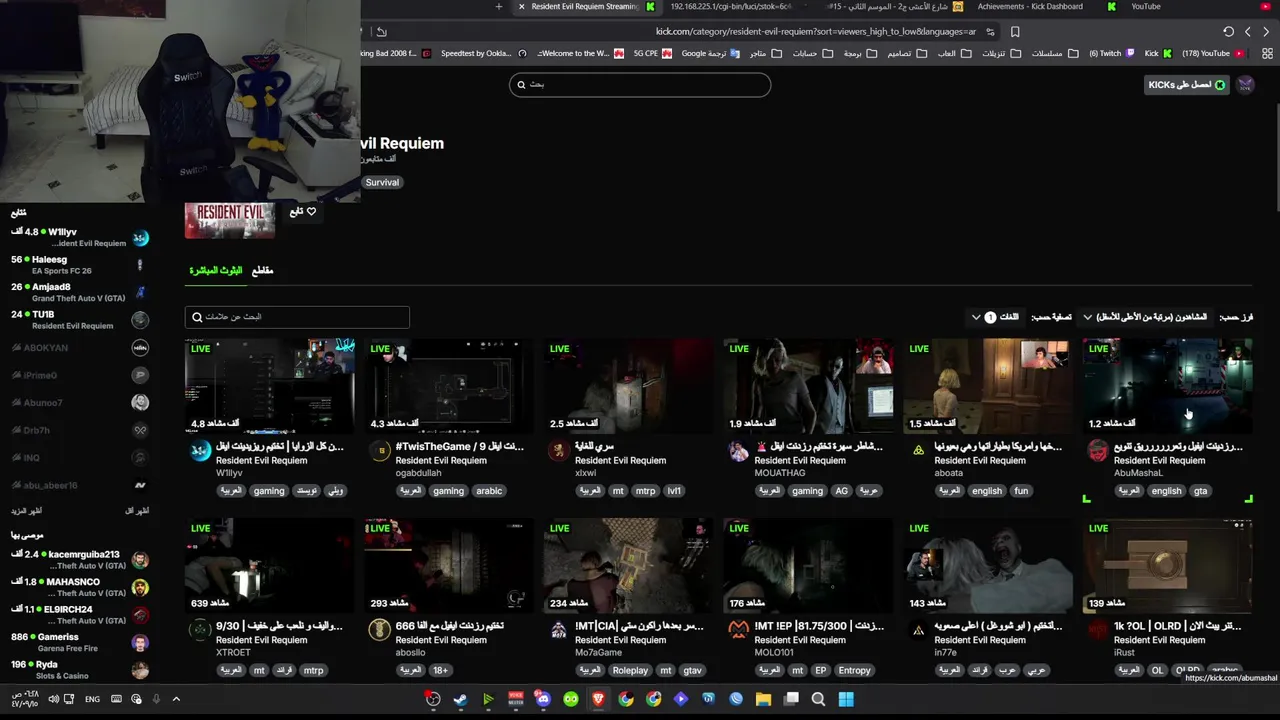The image size is (1280, 720).
Task: Open the in77e live stream thumbnail
Action: [x=988, y=565]
